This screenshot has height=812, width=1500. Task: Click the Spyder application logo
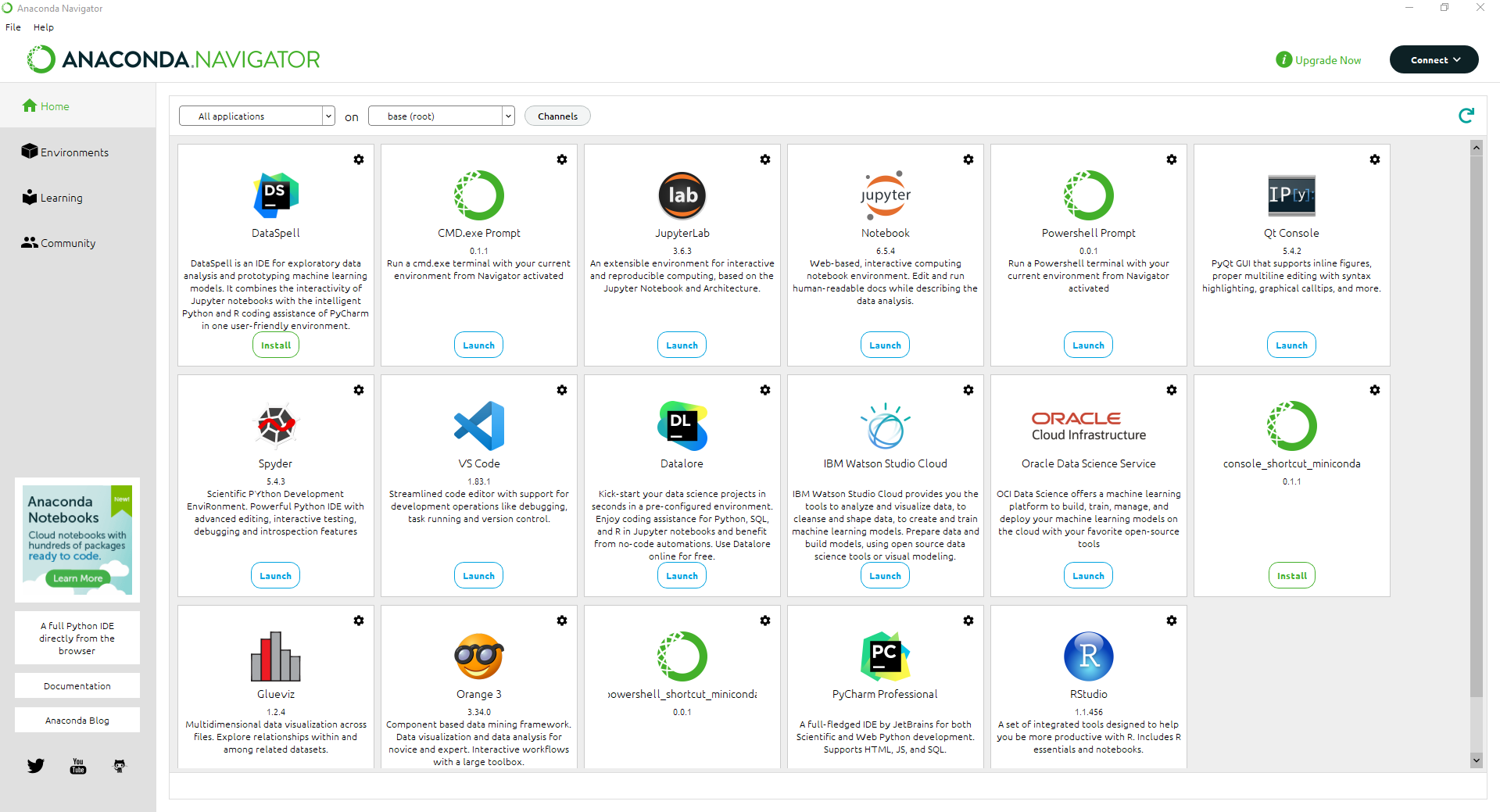pyautogui.click(x=275, y=426)
